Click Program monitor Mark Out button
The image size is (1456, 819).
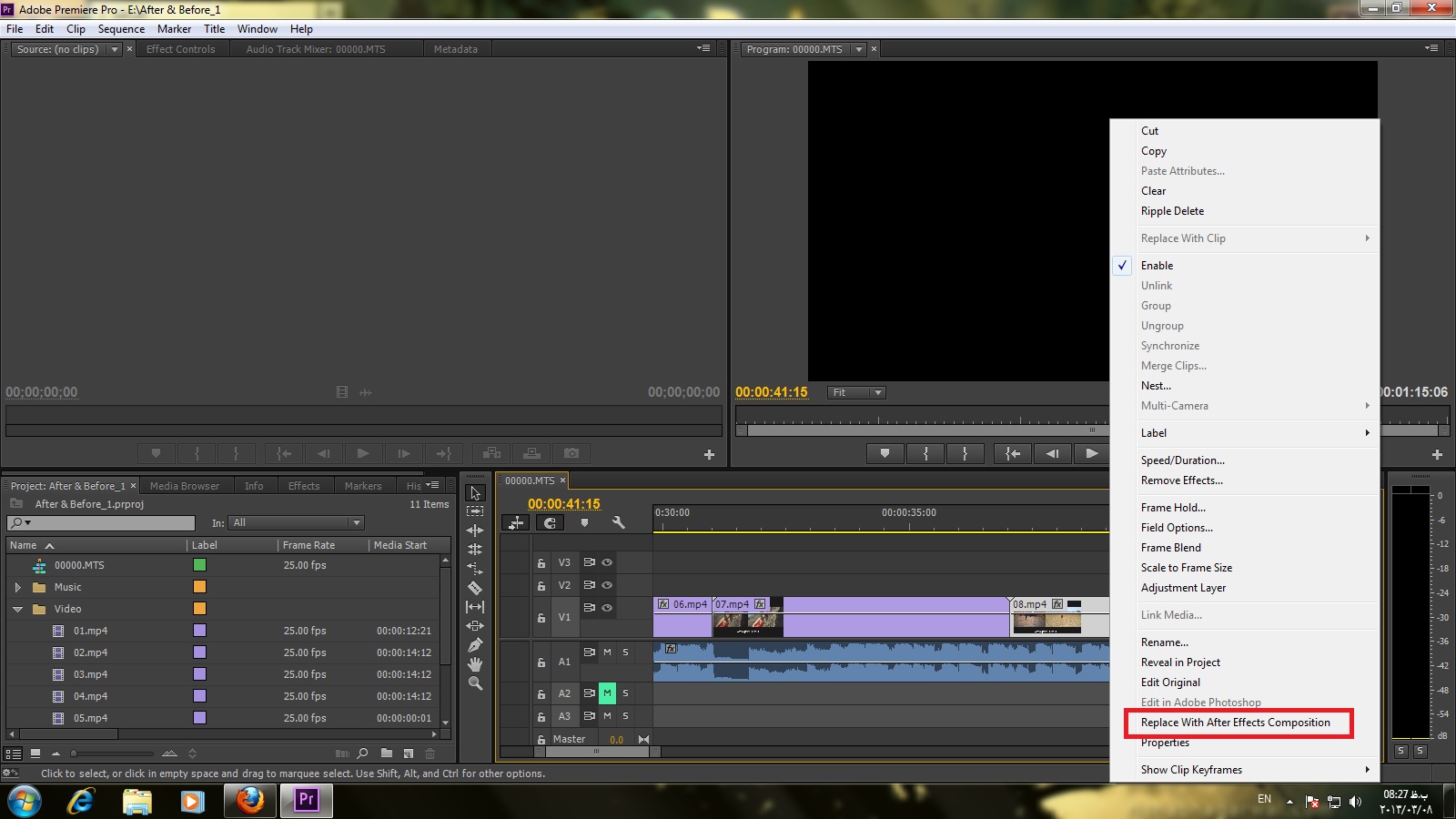tap(966, 453)
